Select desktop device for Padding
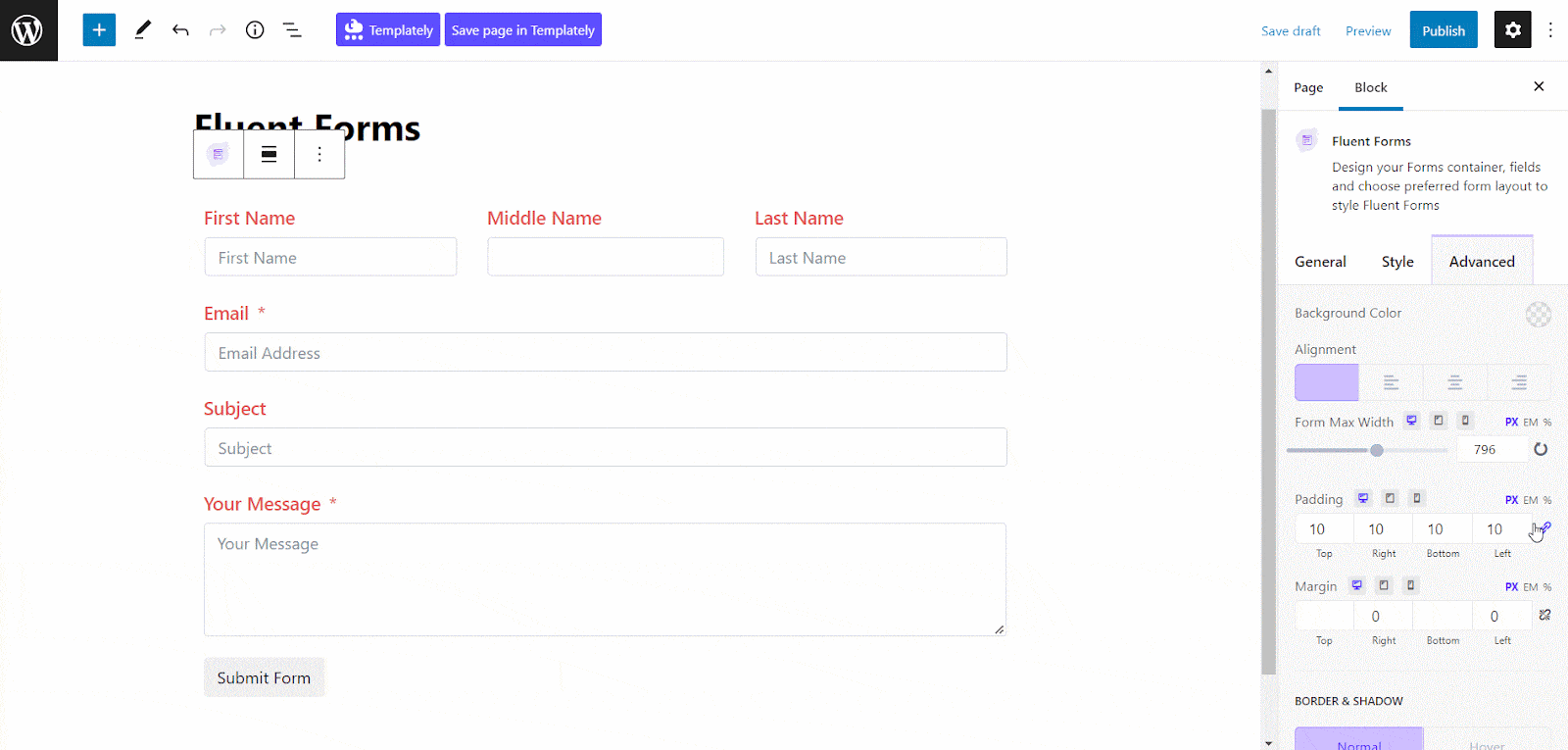Viewport: 1568px width, 750px height. 1363,498
